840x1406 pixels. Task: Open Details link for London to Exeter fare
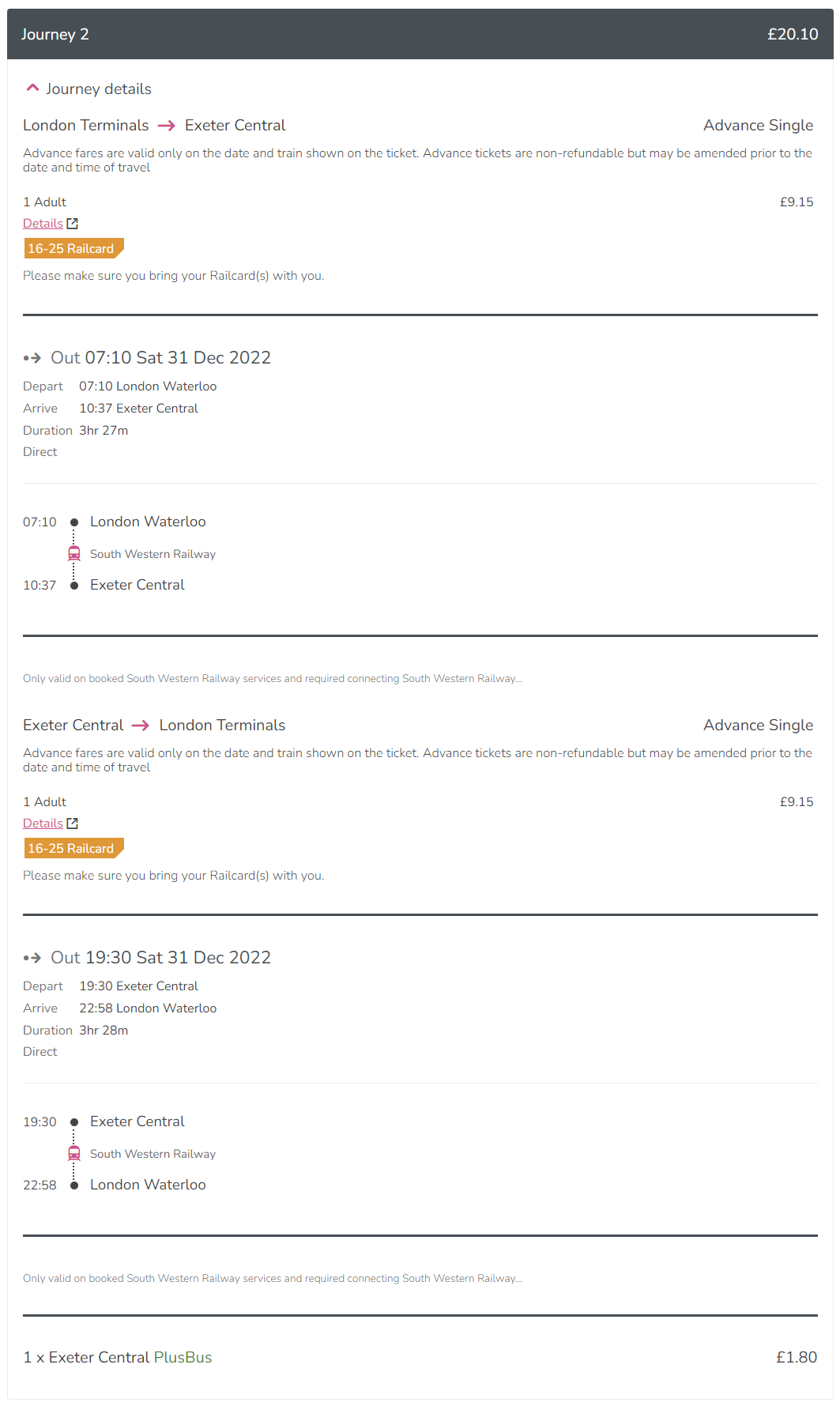43,224
